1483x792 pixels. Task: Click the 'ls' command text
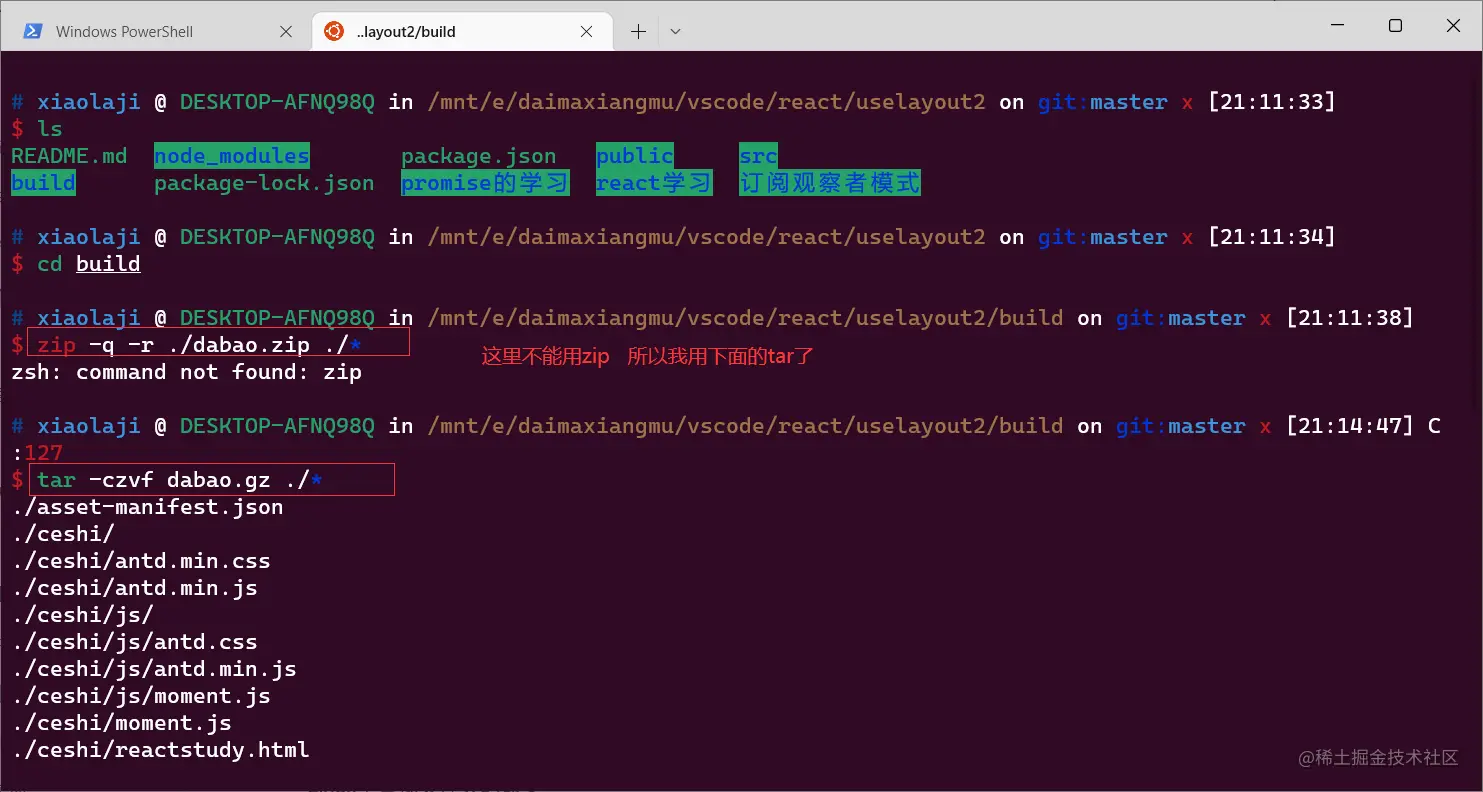tap(50, 129)
